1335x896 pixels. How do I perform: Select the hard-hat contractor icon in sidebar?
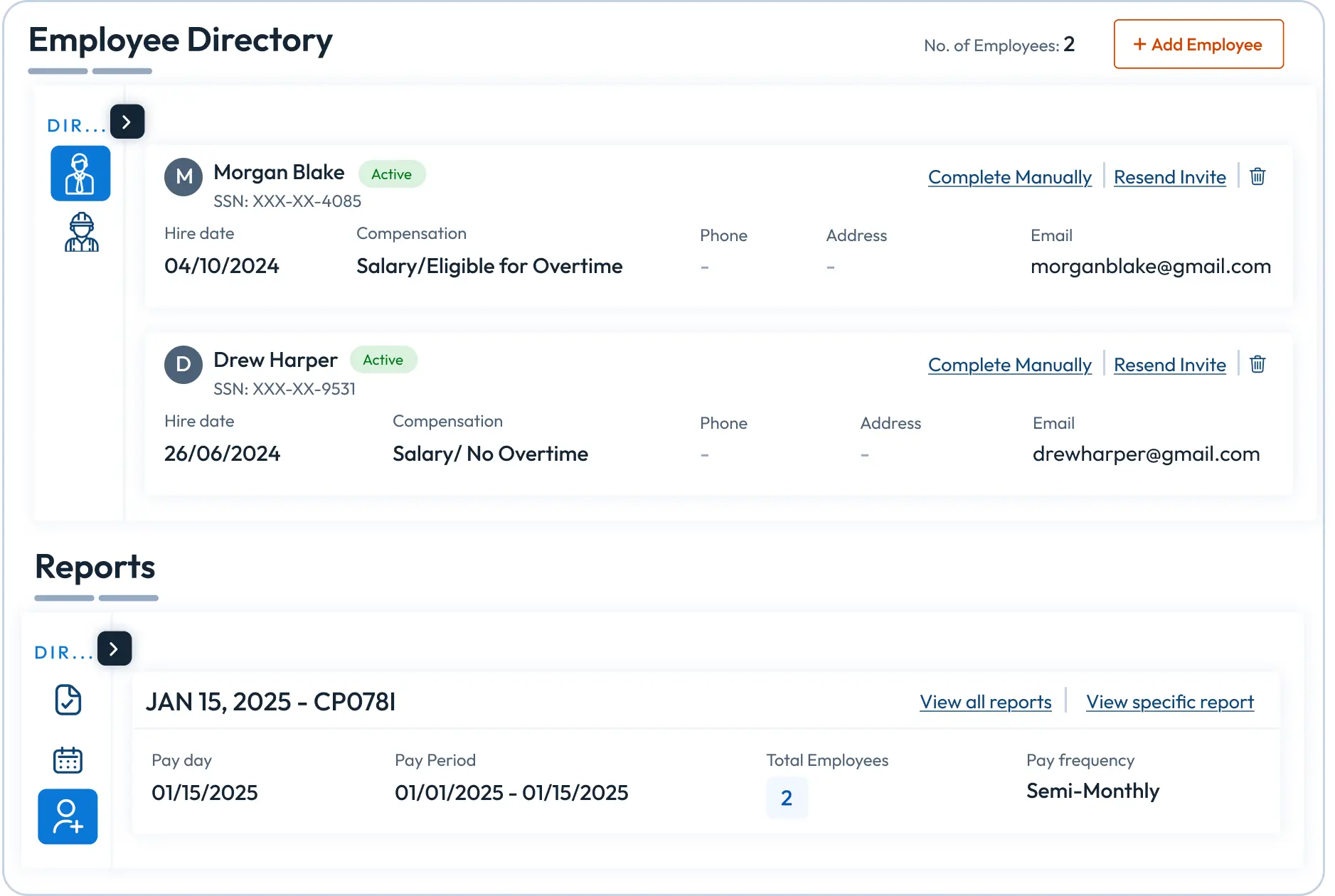tap(82, 233)
